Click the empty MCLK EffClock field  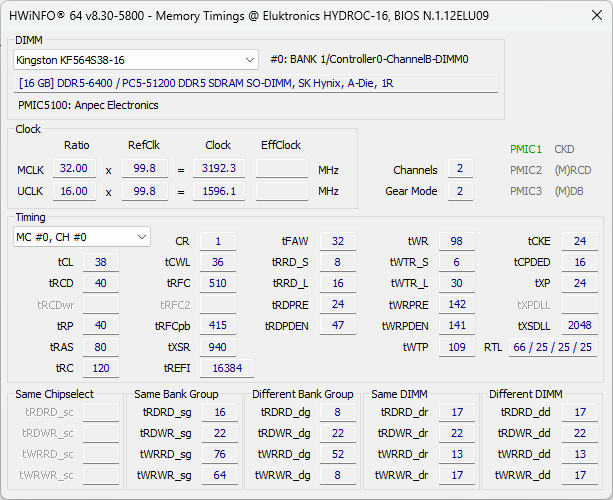coord(282,168)
